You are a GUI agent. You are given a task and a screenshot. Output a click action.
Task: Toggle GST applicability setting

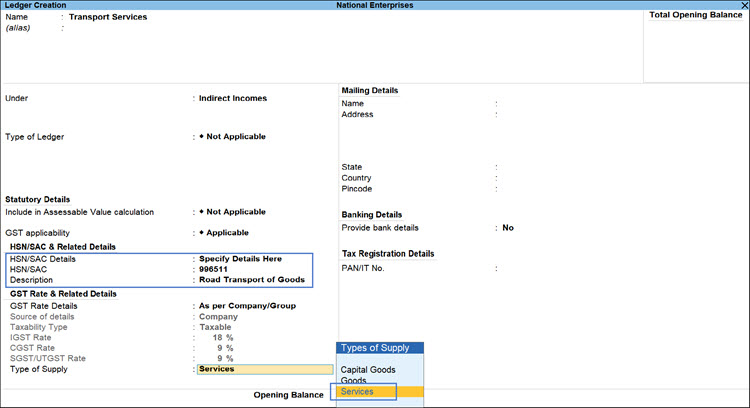[229, 232]
